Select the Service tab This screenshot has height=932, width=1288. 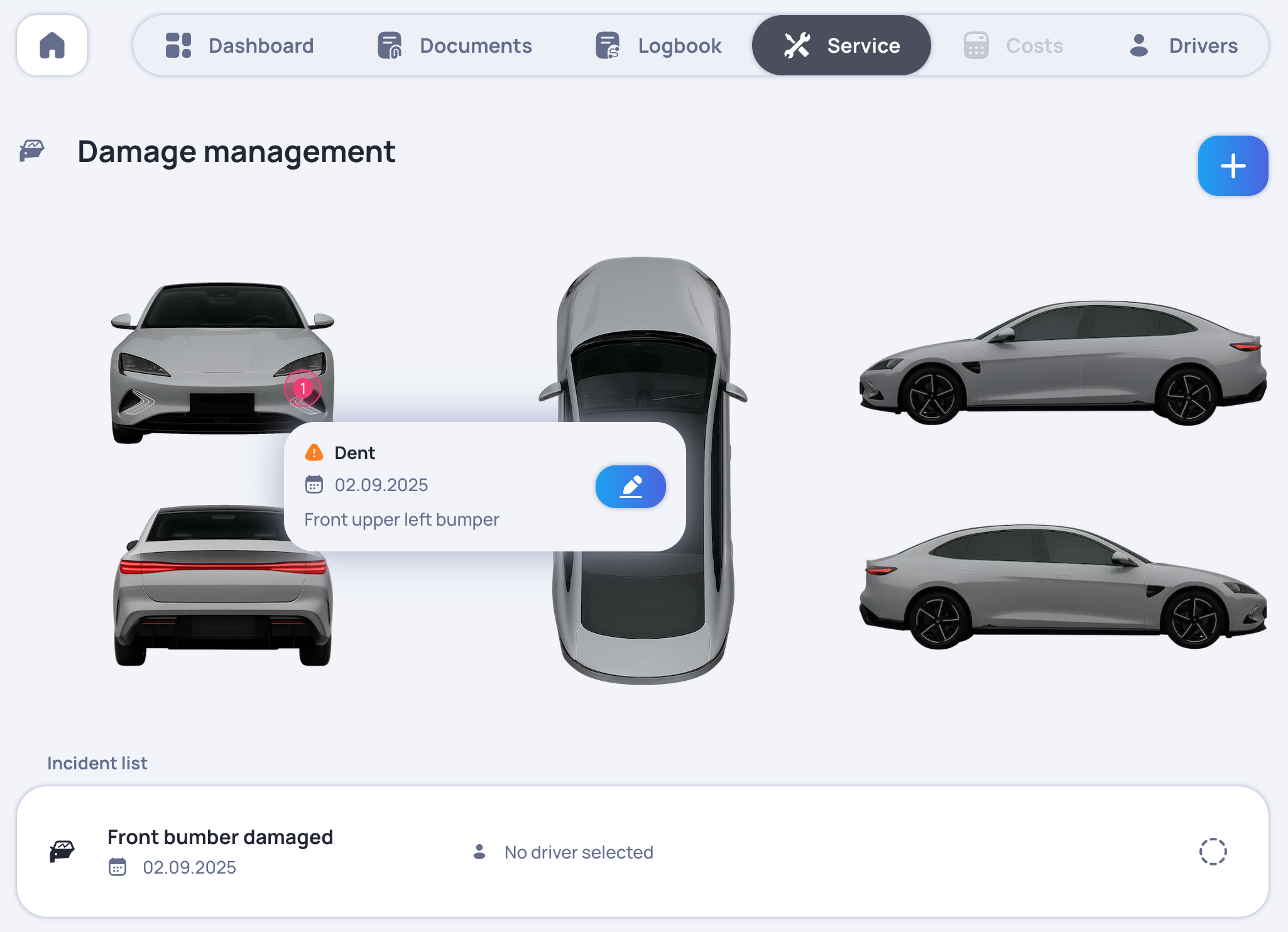pyautogui.click(x=841, y=45)
